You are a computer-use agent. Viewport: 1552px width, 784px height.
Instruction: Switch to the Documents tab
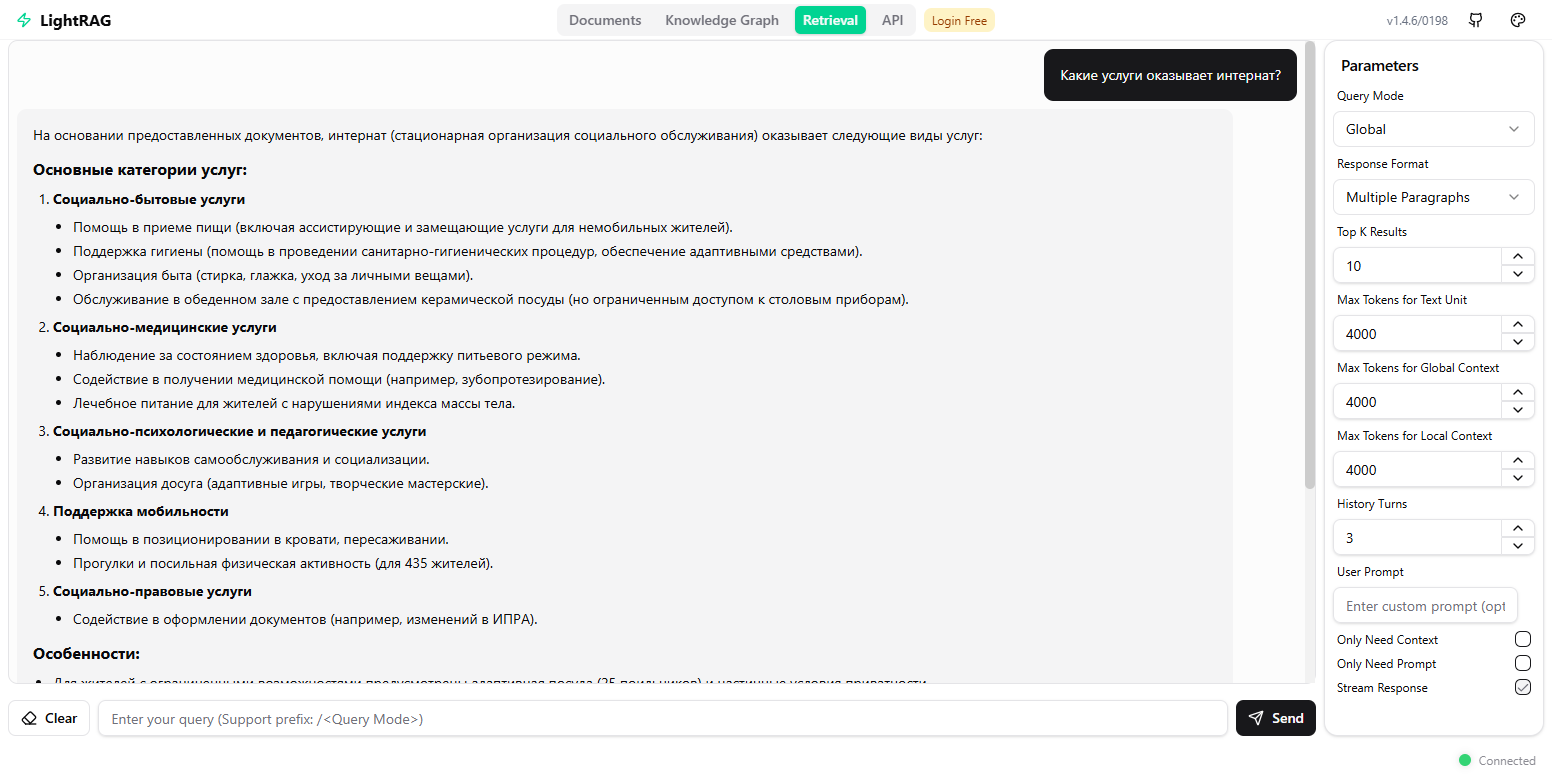coord(605,20)
